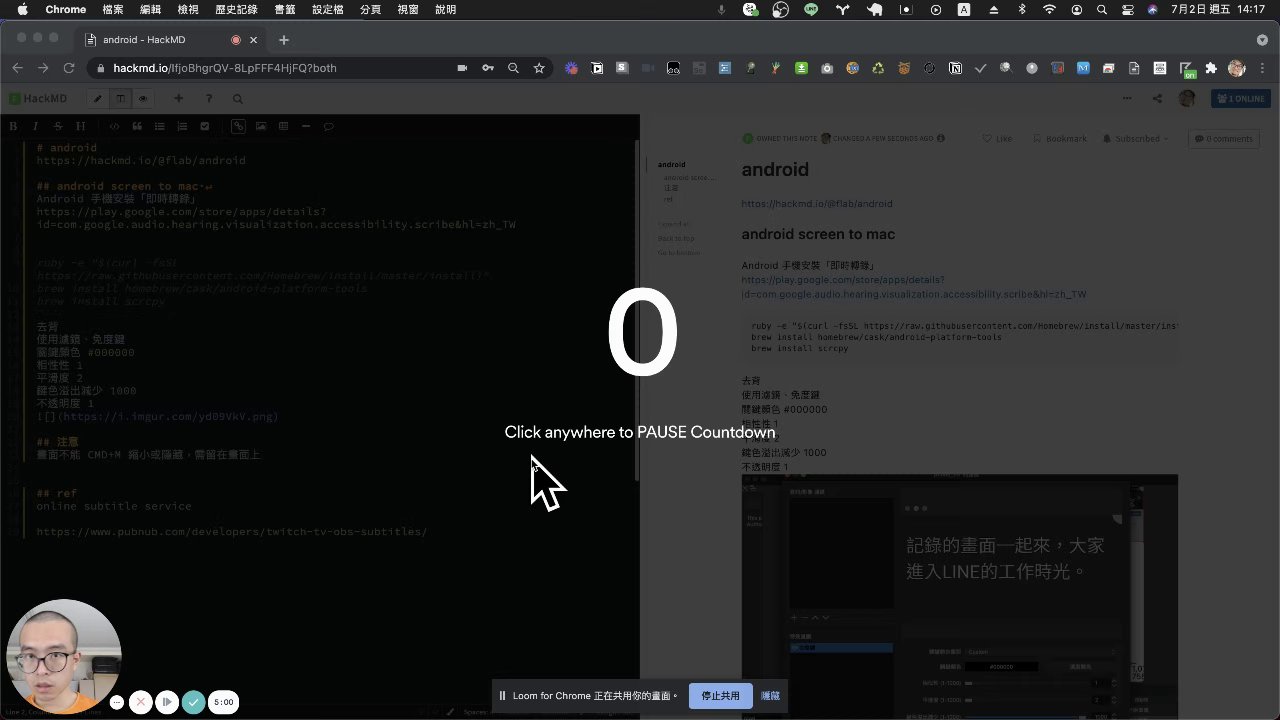This screenshot has height=720, width=1280.
Task: Click the HackMD new note plus icon
Action: (178, 99)
